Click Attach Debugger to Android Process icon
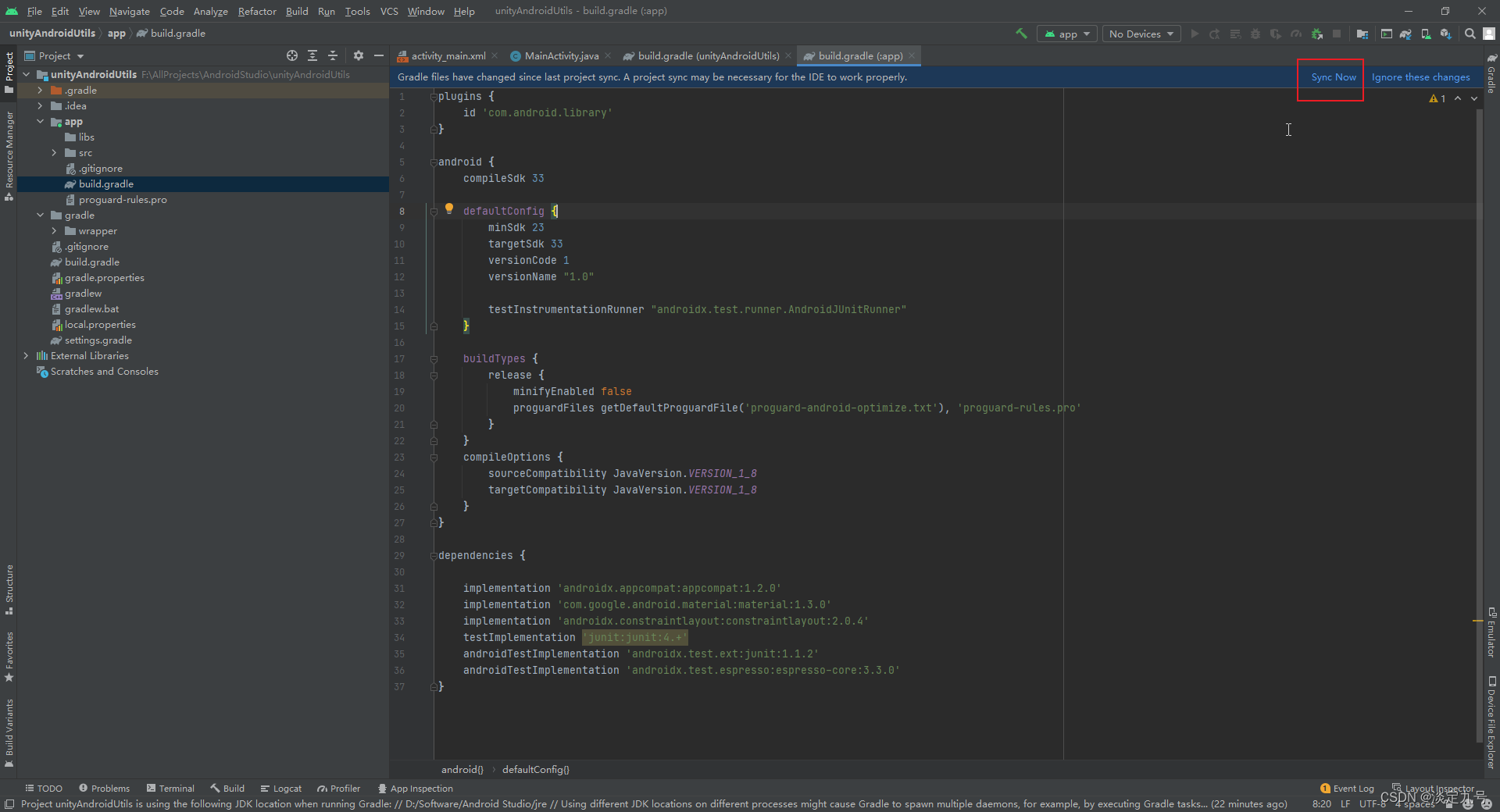This screenshot has width=1500, height=812. click(1317, 34)
